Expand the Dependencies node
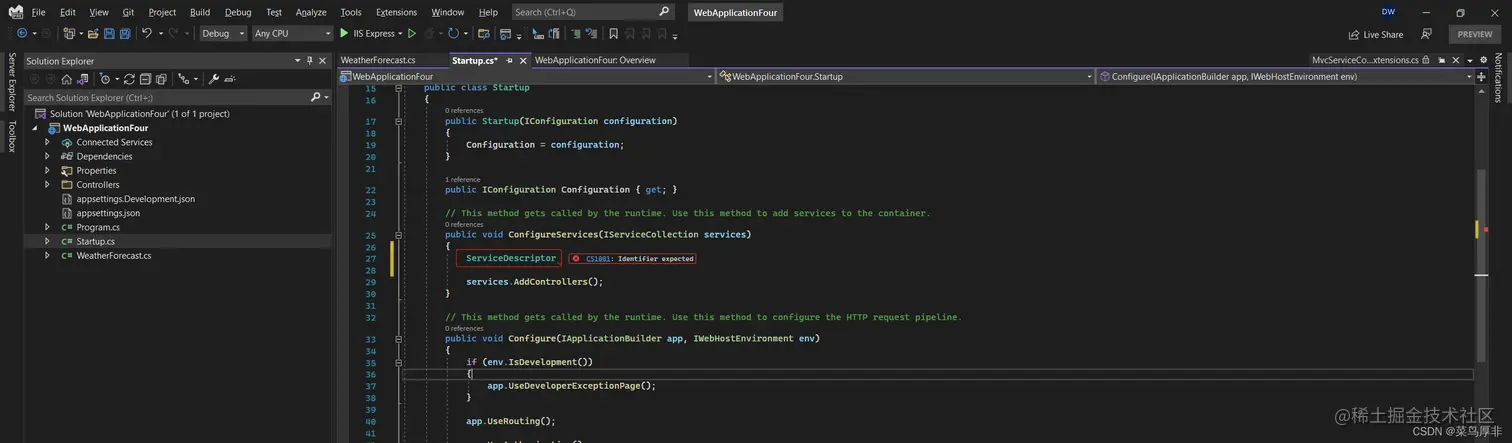 47,156
